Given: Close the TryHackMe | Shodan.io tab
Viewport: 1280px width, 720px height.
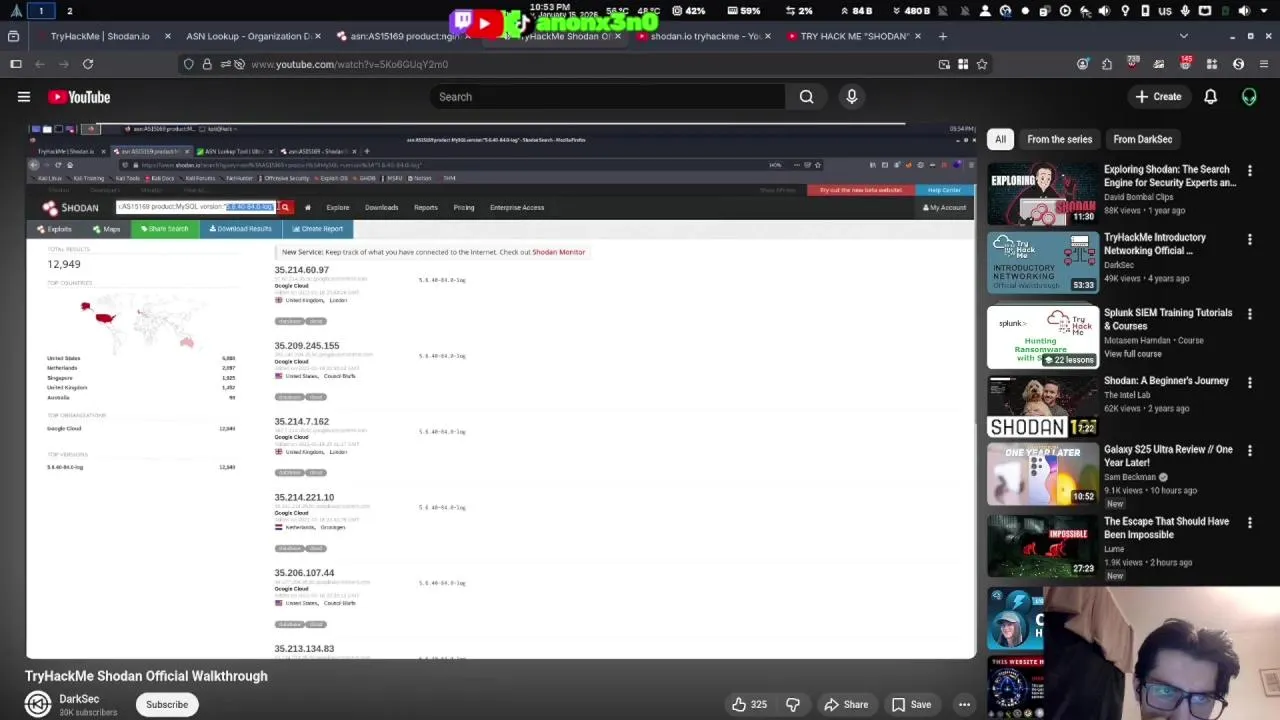Looking at the screenshot, I should (x=167, y=36).
